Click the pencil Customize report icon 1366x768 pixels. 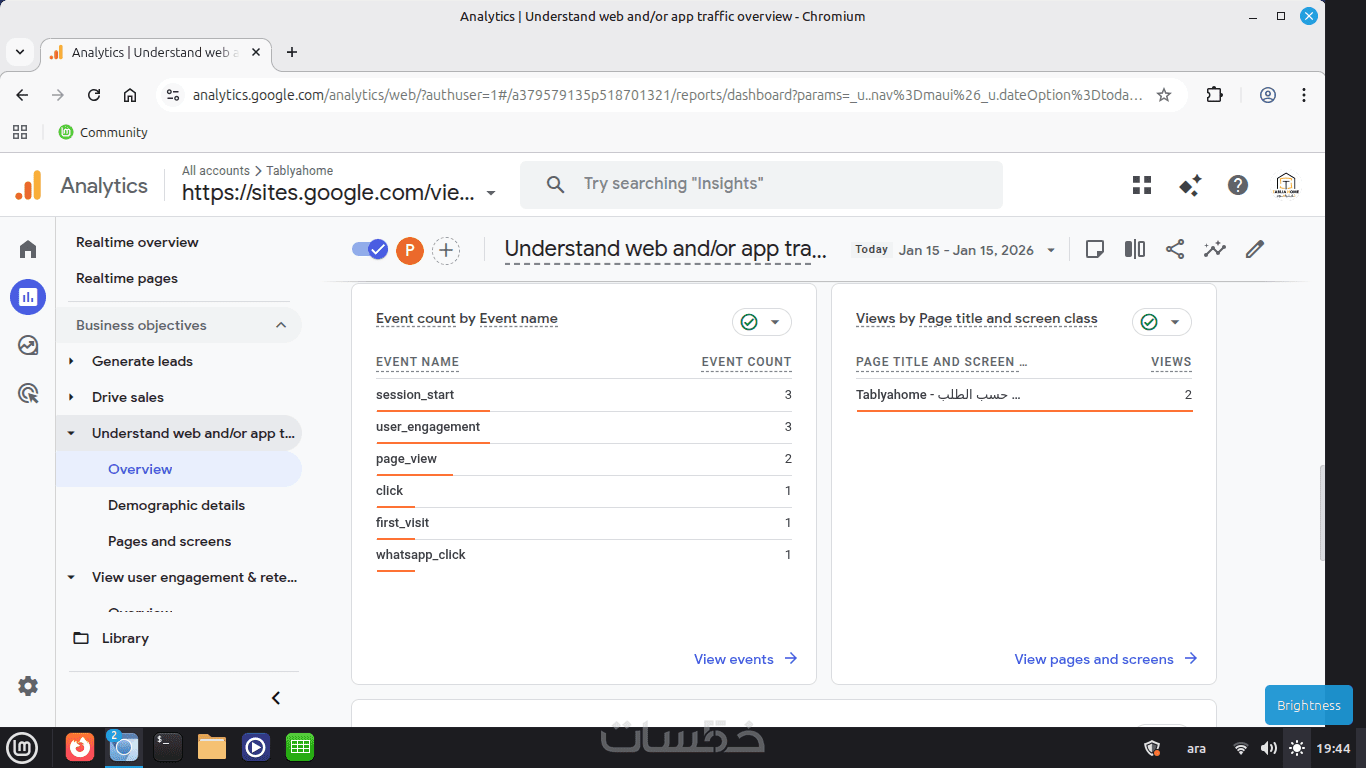1255,249
